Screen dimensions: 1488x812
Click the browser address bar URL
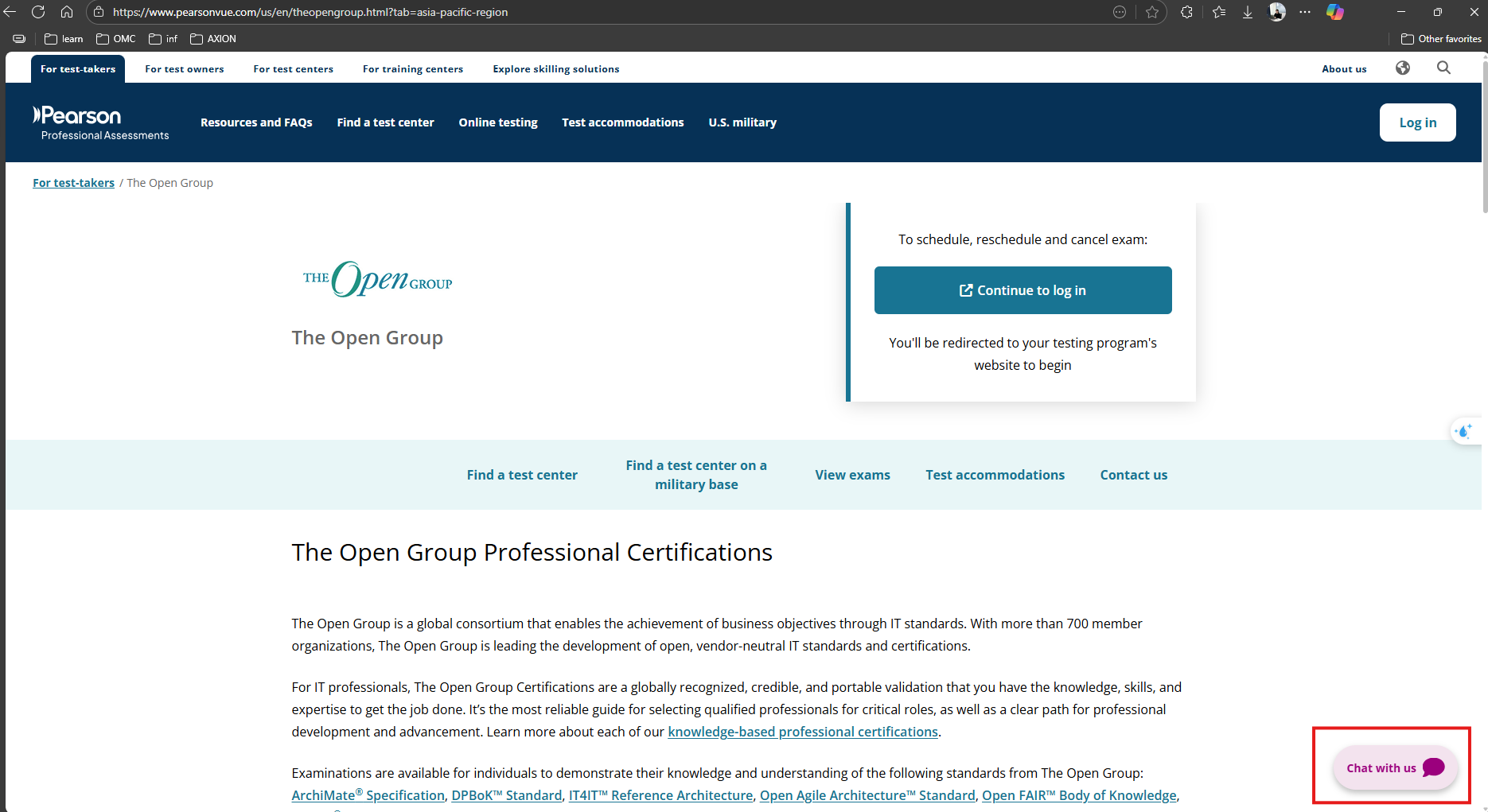[310, 12]
